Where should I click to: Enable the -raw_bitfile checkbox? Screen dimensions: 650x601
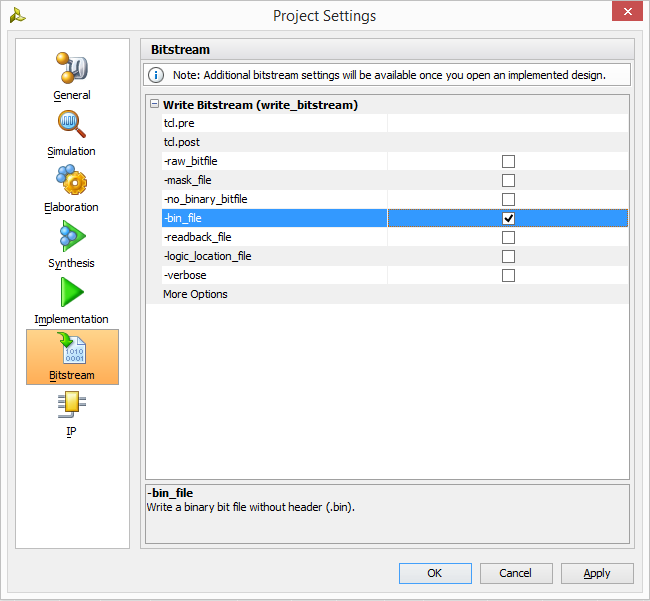(x=508, y=161)
